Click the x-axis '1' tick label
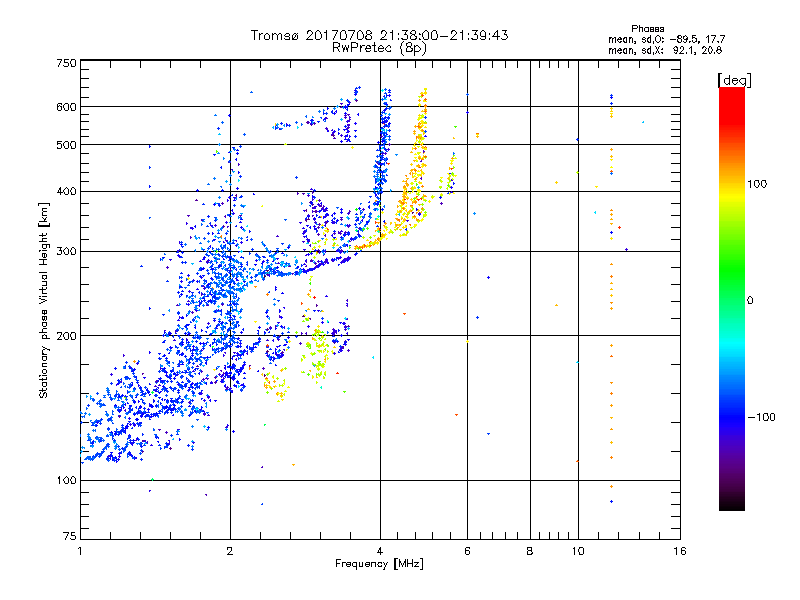The image size is (800, 600). (x=80, y=551)
